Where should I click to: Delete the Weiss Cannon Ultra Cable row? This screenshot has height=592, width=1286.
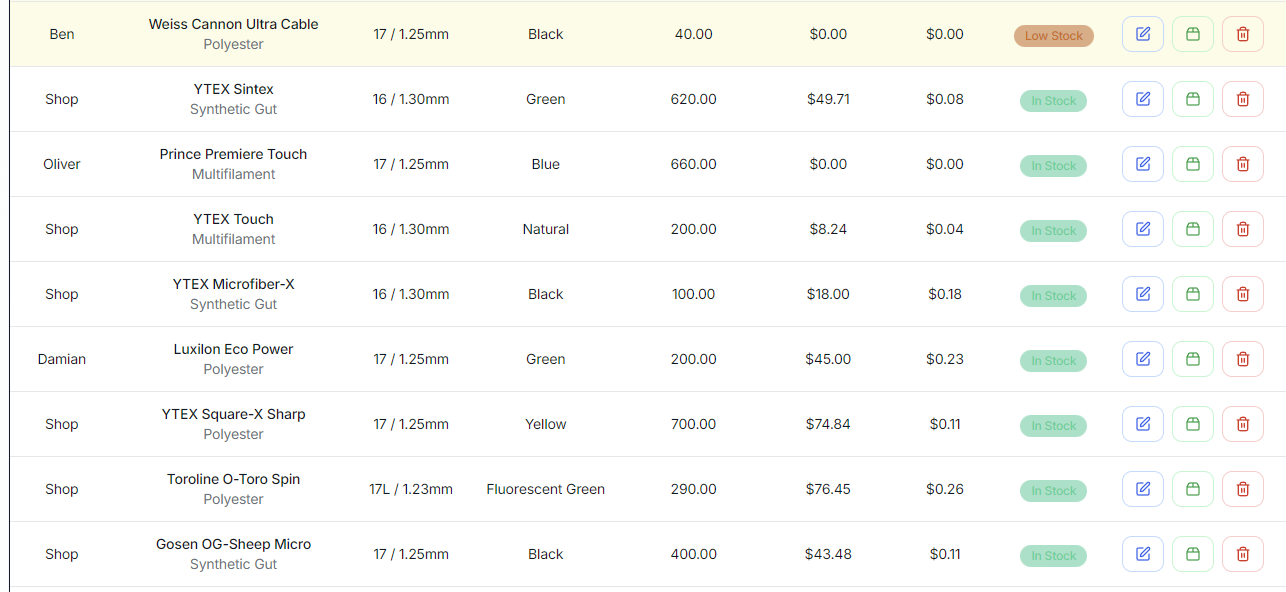[1243, 34]
